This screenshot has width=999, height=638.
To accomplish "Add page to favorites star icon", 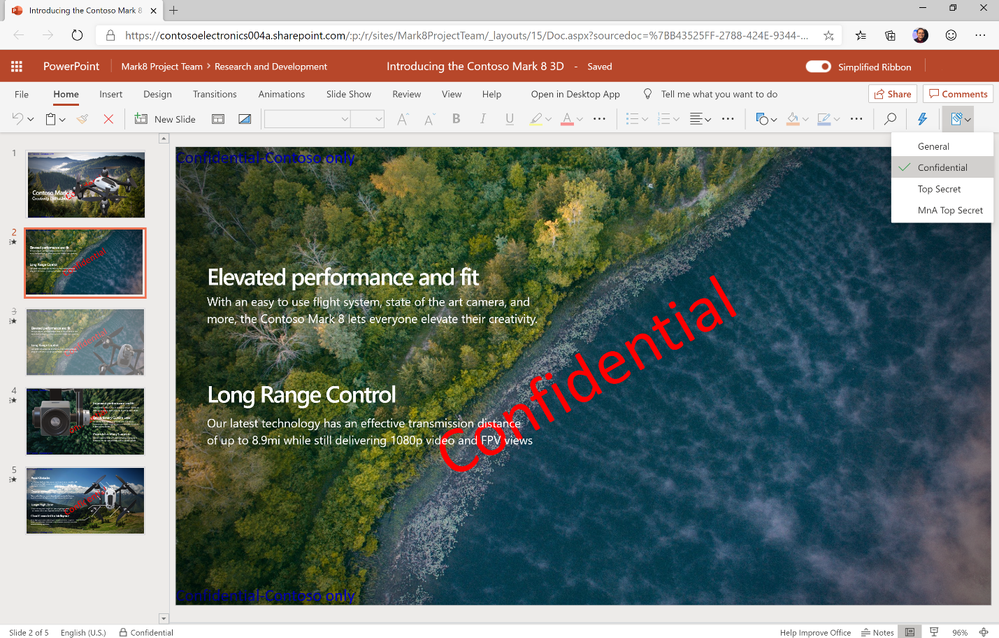I will pos(828,36).
